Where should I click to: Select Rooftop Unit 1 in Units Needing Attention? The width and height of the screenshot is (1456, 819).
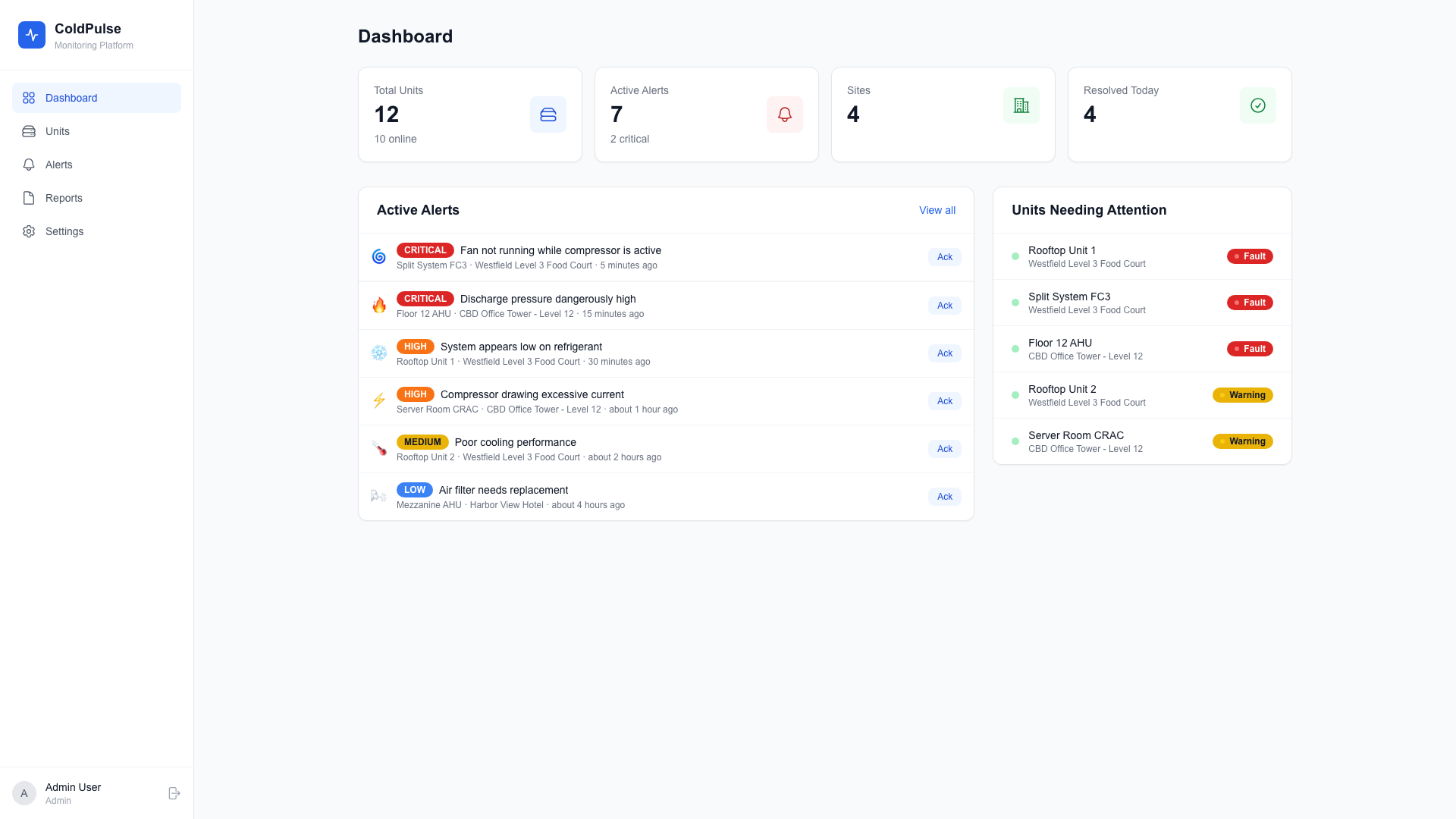coord(1142,256)
